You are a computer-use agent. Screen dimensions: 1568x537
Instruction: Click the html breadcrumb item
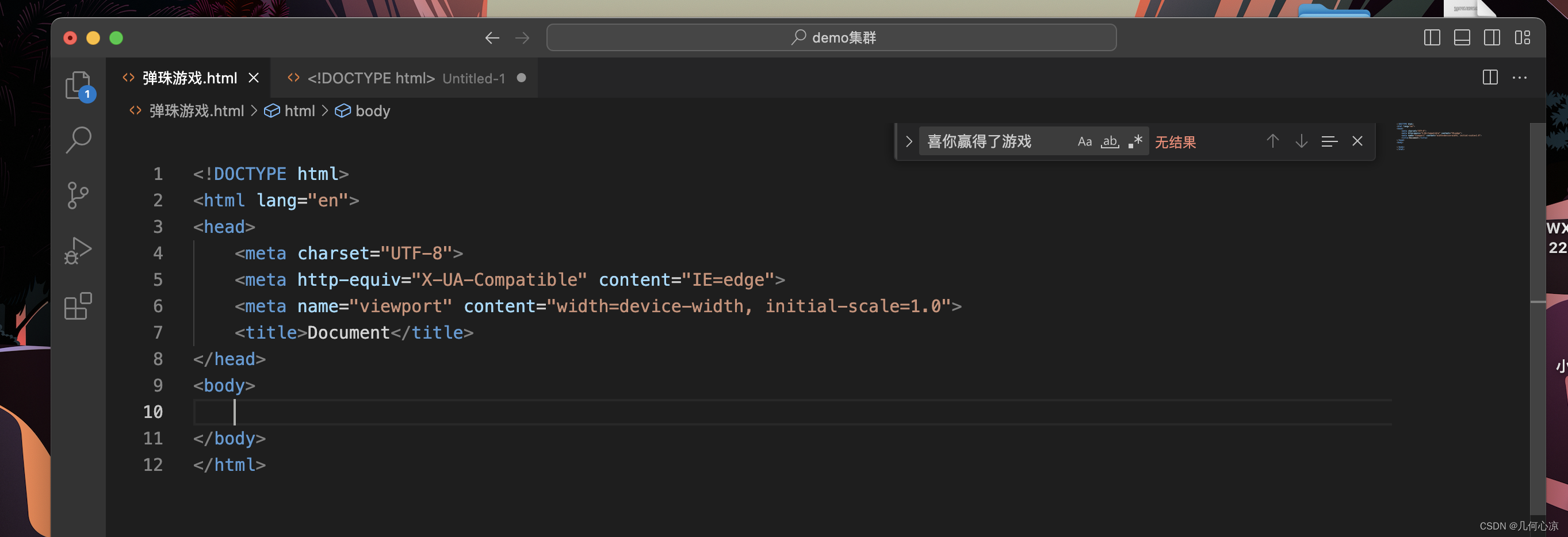tap(300, 111)
